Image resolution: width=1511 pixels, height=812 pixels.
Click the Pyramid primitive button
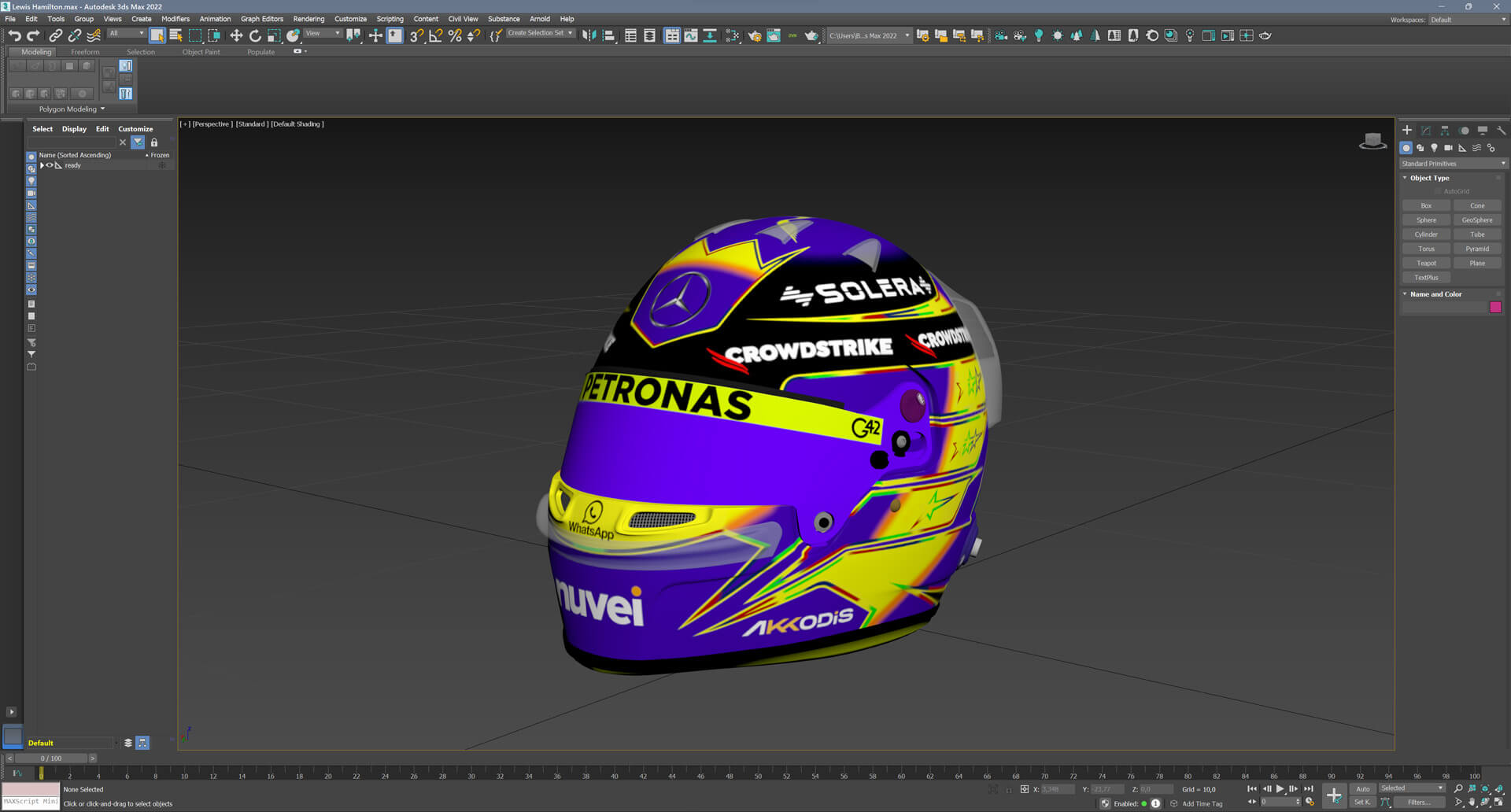pos(1477,249)
